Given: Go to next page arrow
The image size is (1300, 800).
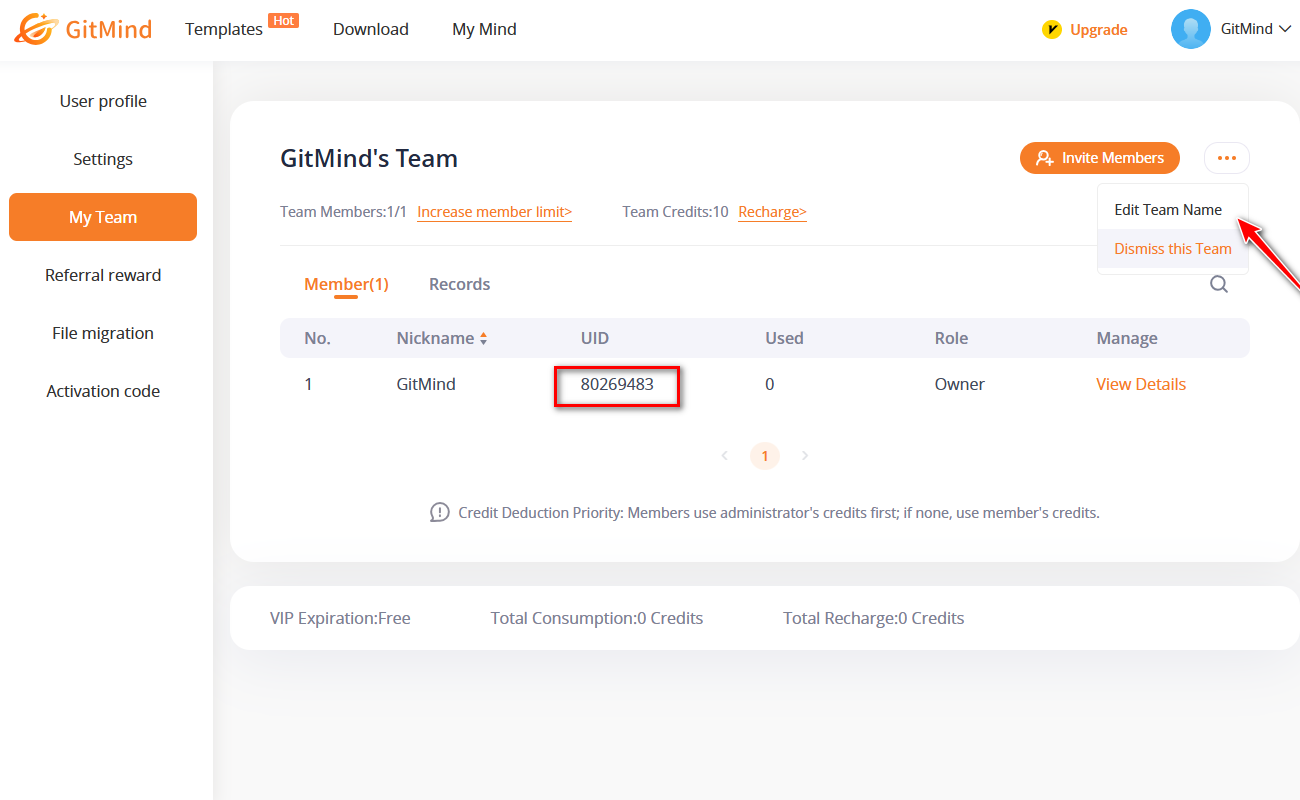Looking at the screenshot, I should [805, 456].
